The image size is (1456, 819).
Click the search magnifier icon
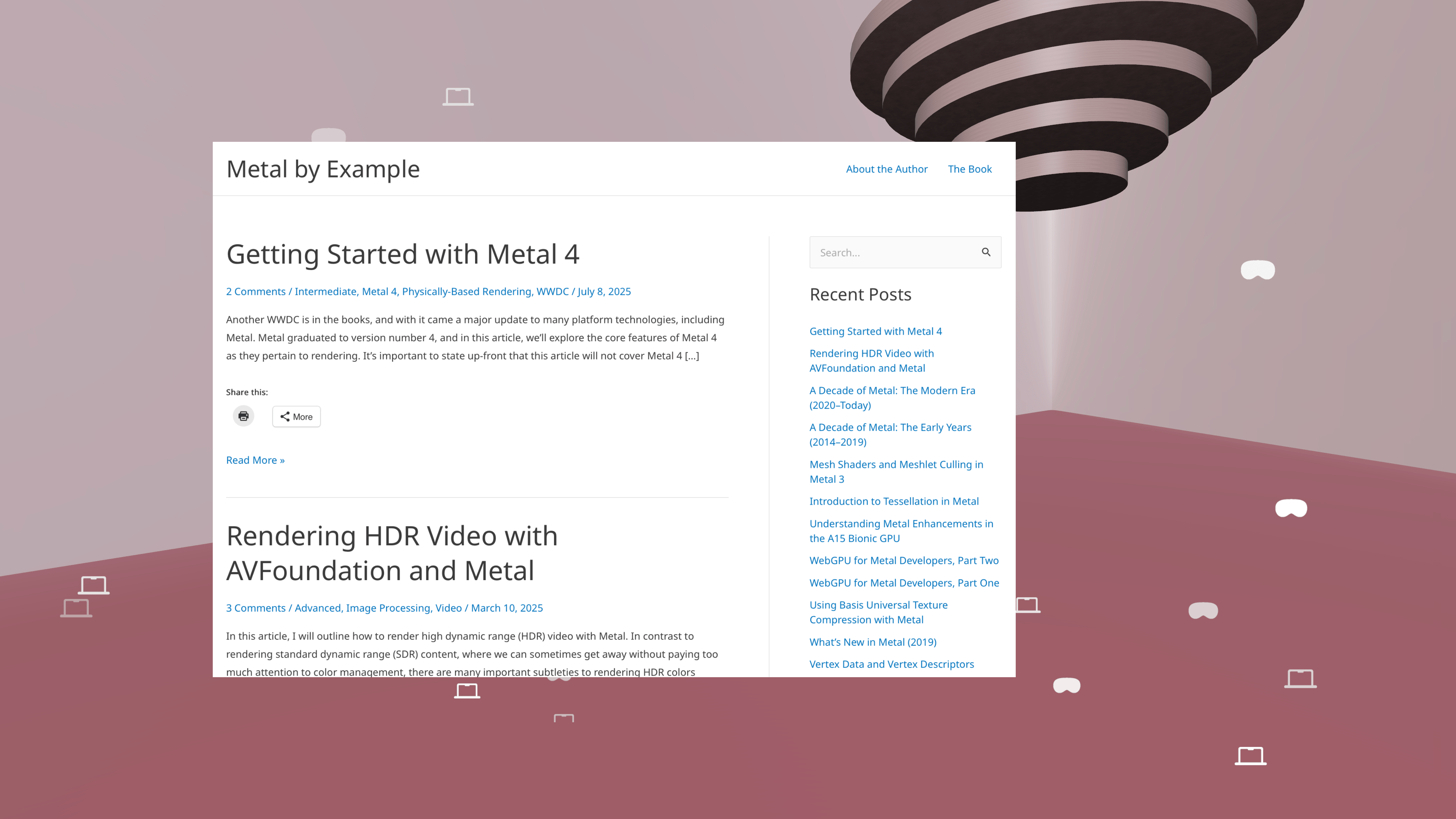click(x=986, y=252)
